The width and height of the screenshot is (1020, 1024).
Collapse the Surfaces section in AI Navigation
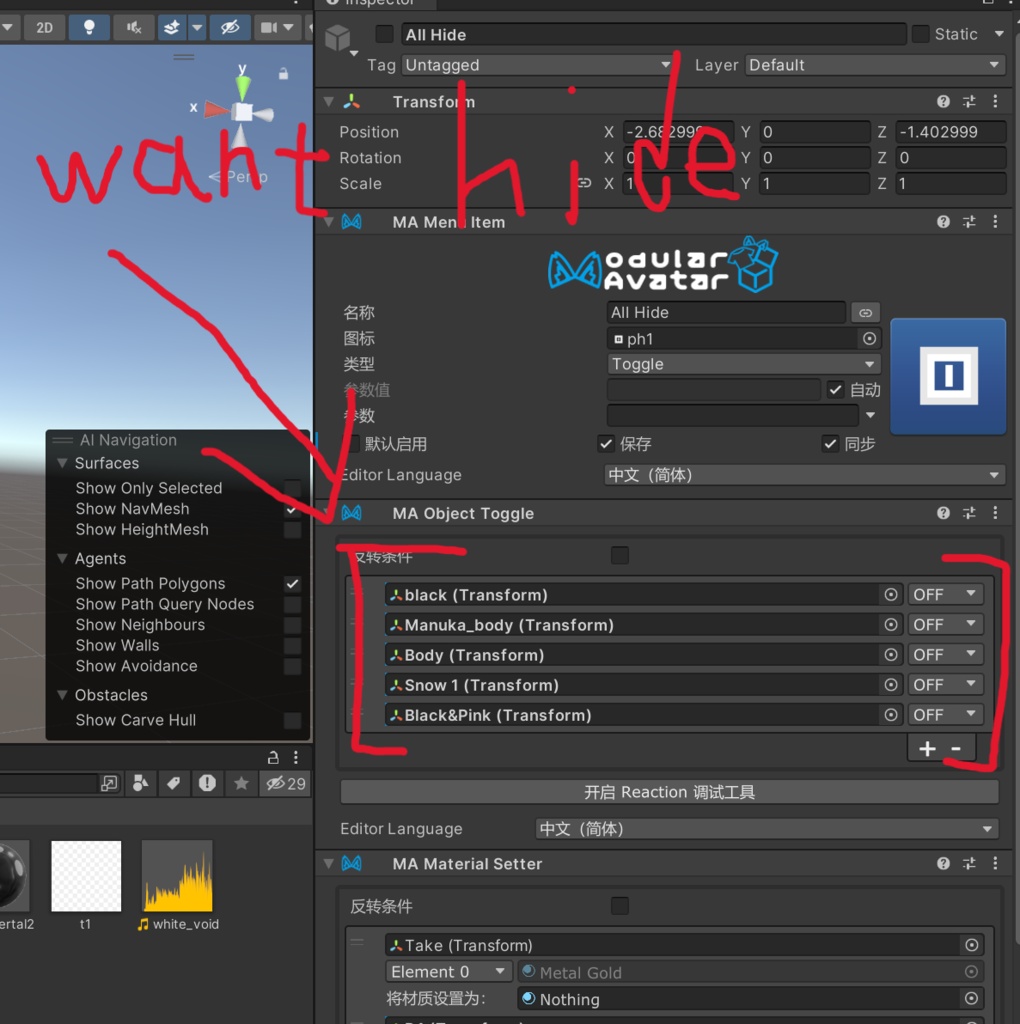(x=63, y=463)
